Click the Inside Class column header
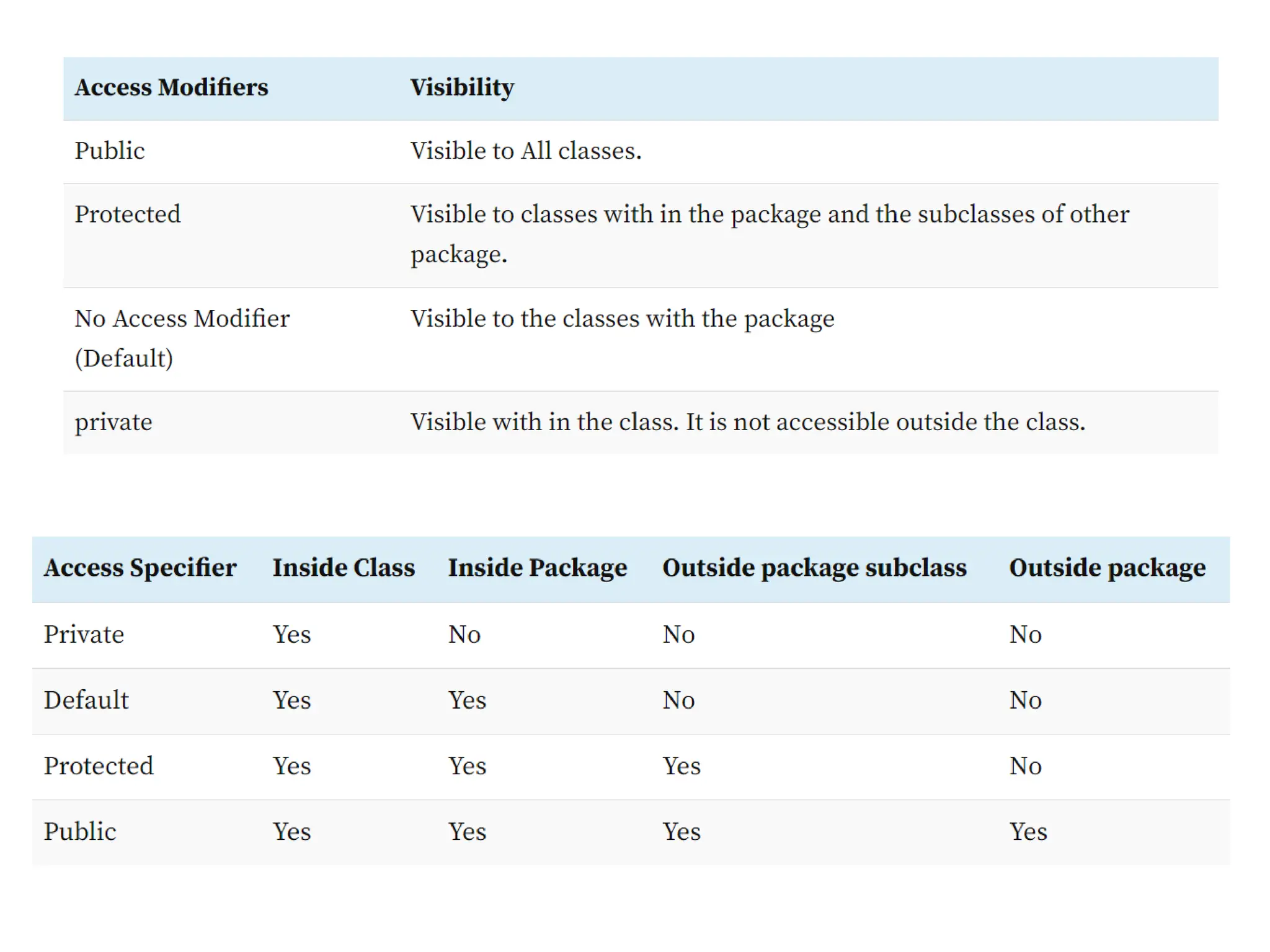Screen dimensions: 1270x952 (x=344, y=568)
